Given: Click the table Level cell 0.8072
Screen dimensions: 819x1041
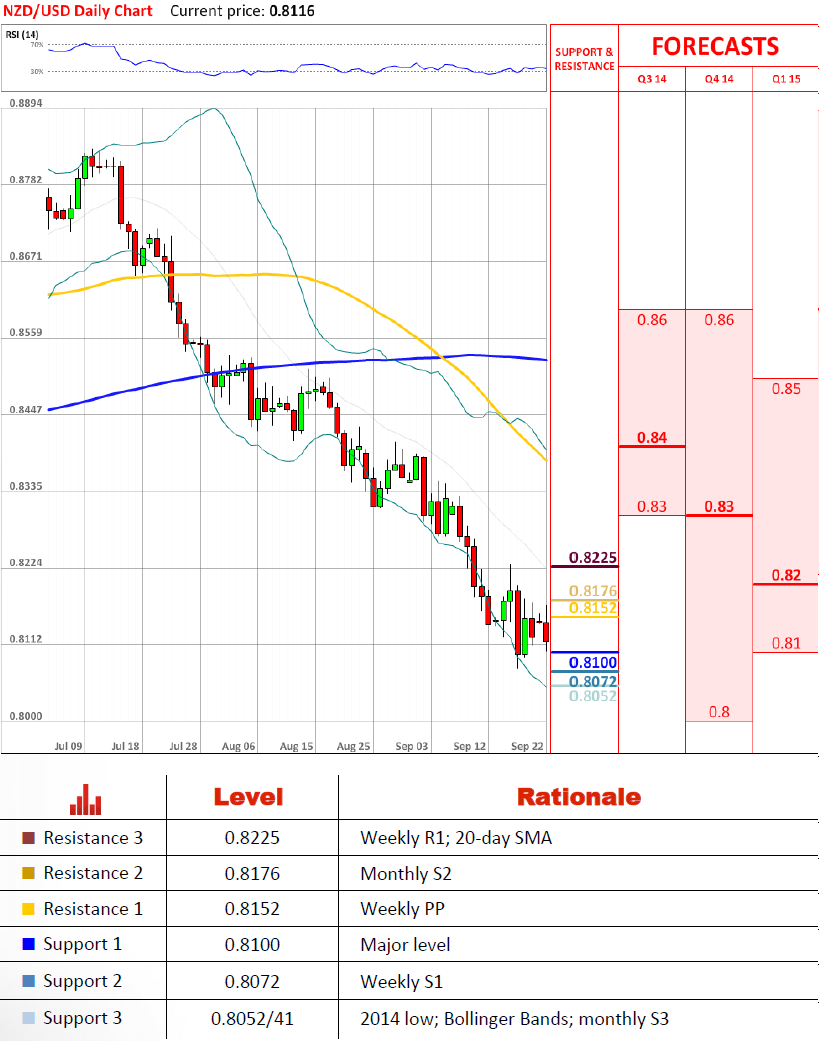Looking at the screenshot, I should pos(252,981).
